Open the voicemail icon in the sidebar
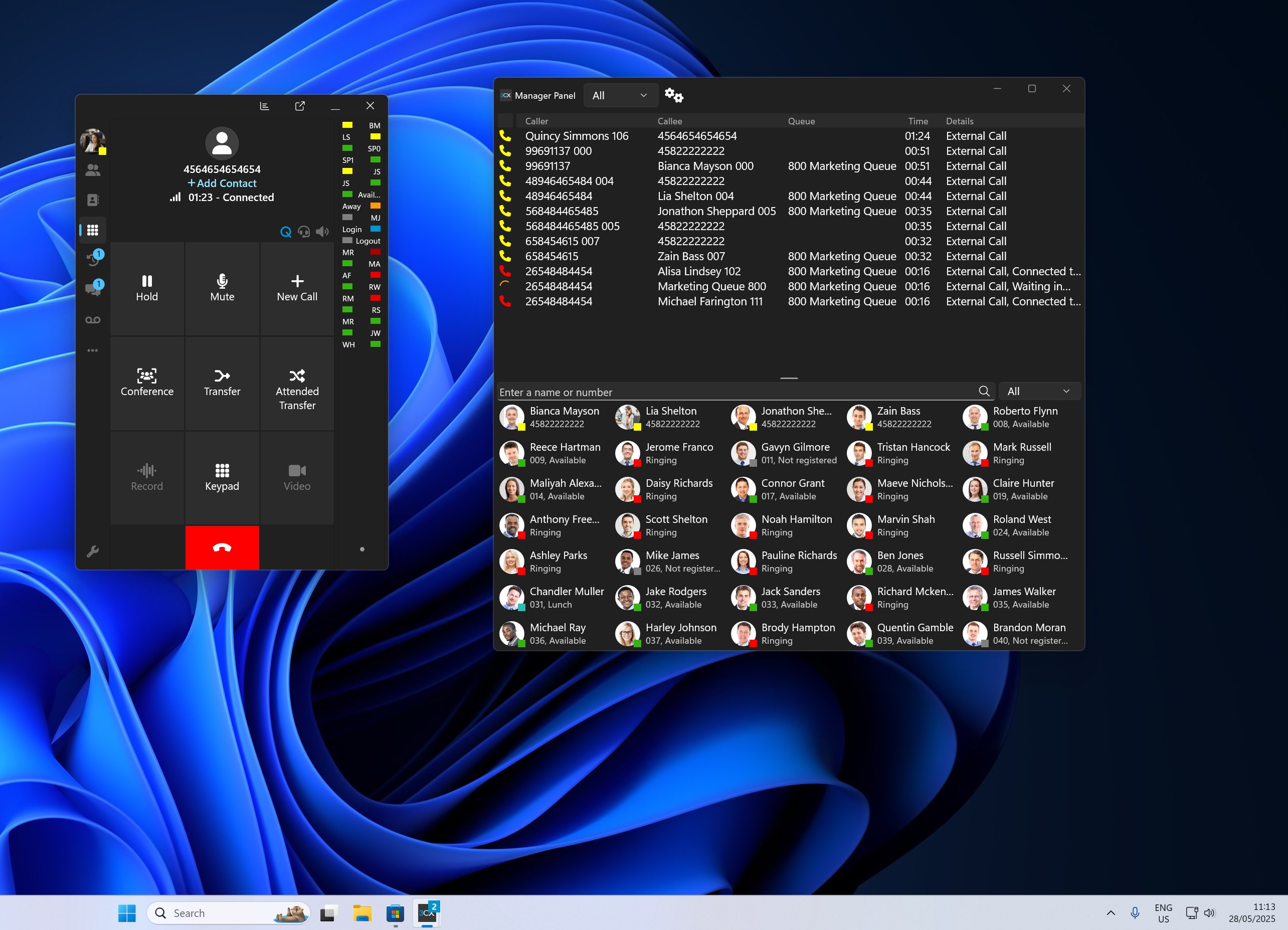The height and width of the screenshot is (930, 1288). 93,319
